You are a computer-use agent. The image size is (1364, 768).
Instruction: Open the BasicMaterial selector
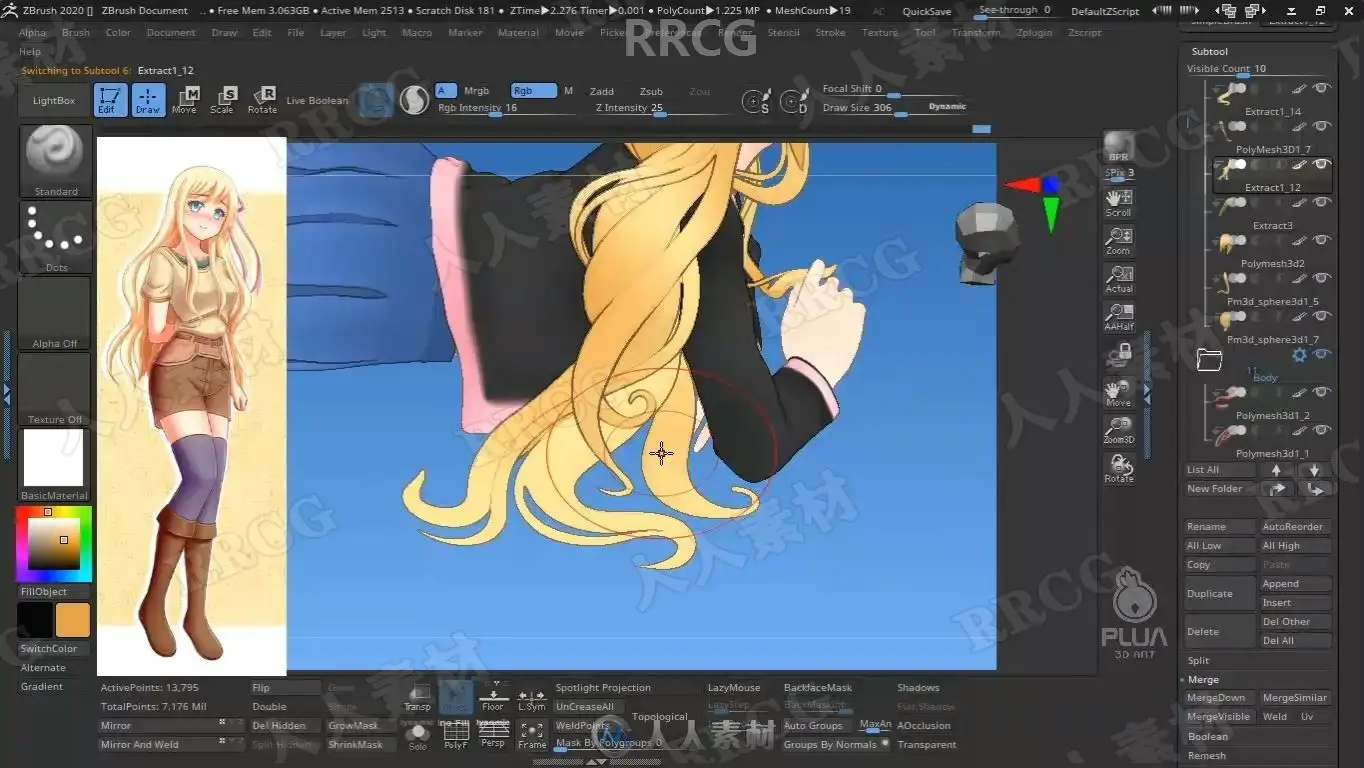[56, 465]
